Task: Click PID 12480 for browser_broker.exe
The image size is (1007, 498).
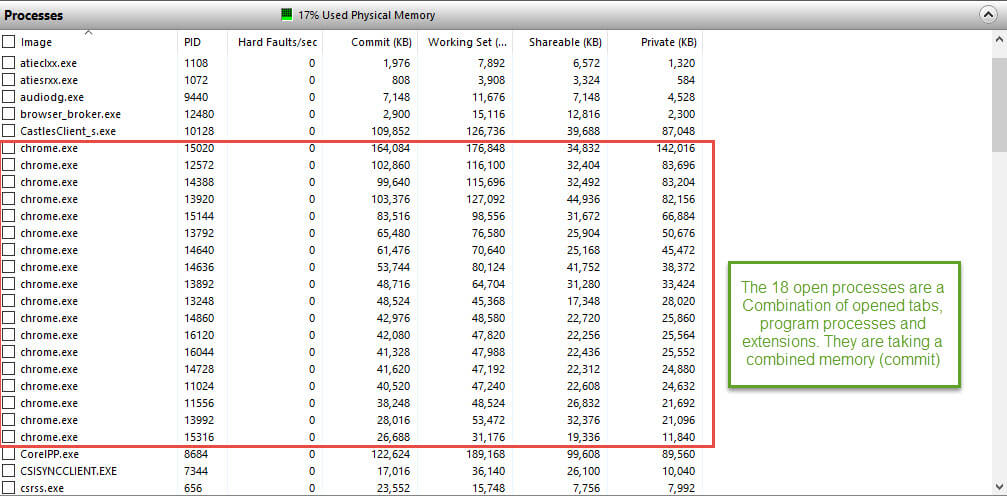Action: pos(198,114)
